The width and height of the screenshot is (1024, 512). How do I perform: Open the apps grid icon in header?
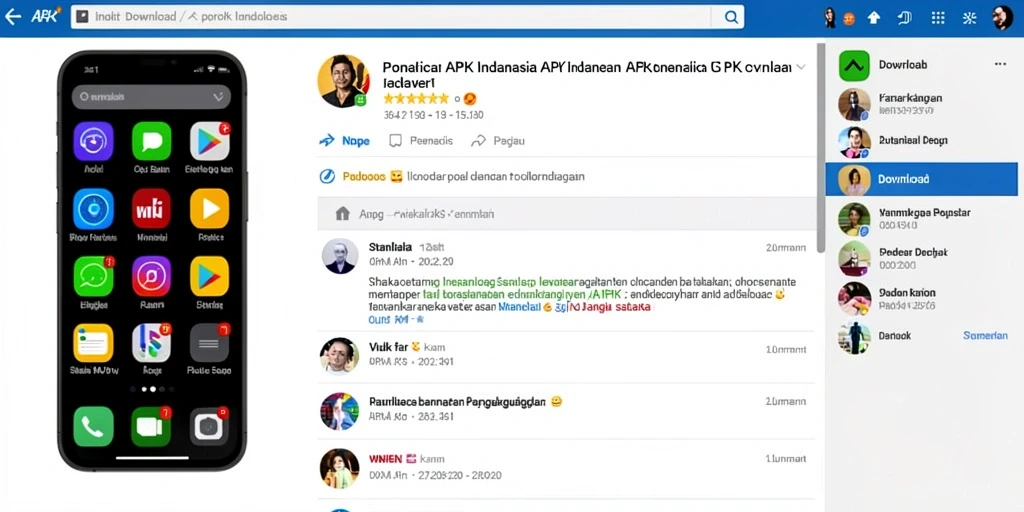click(938, 18)
